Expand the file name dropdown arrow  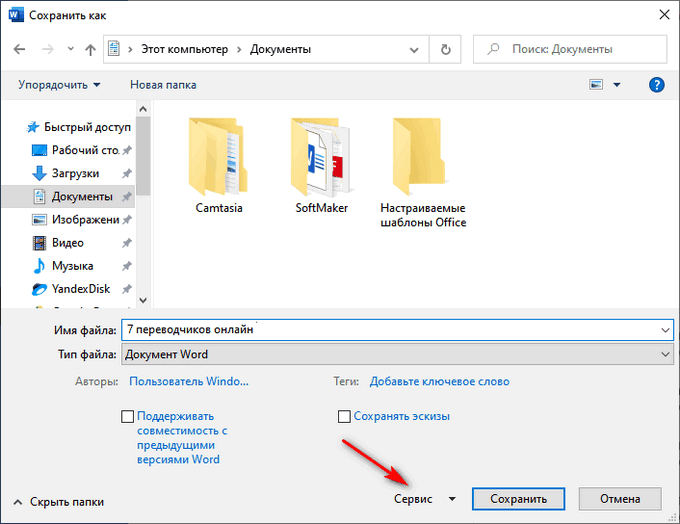click(x=665, y=330)
